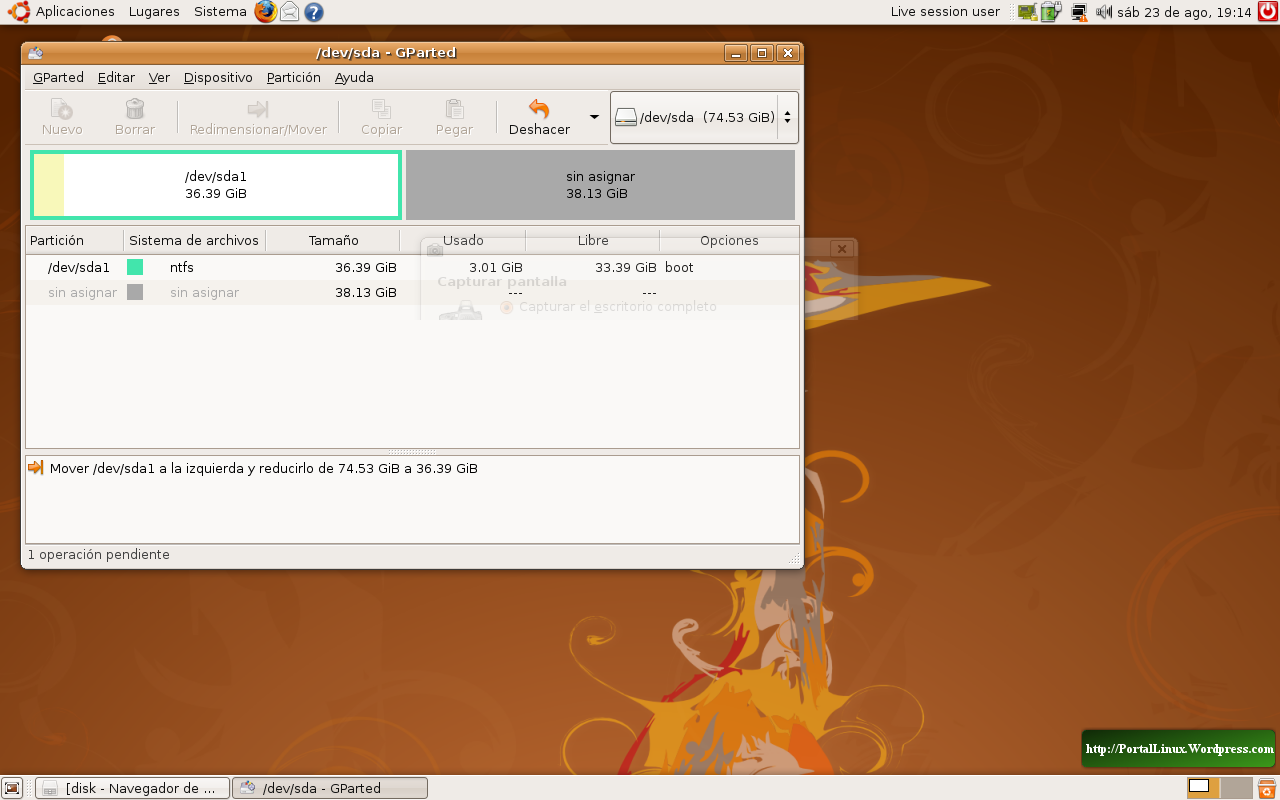Click the show desktop panel icon
The width and height of the screenshot is (1280, 800).
click(x=12, y=788)
